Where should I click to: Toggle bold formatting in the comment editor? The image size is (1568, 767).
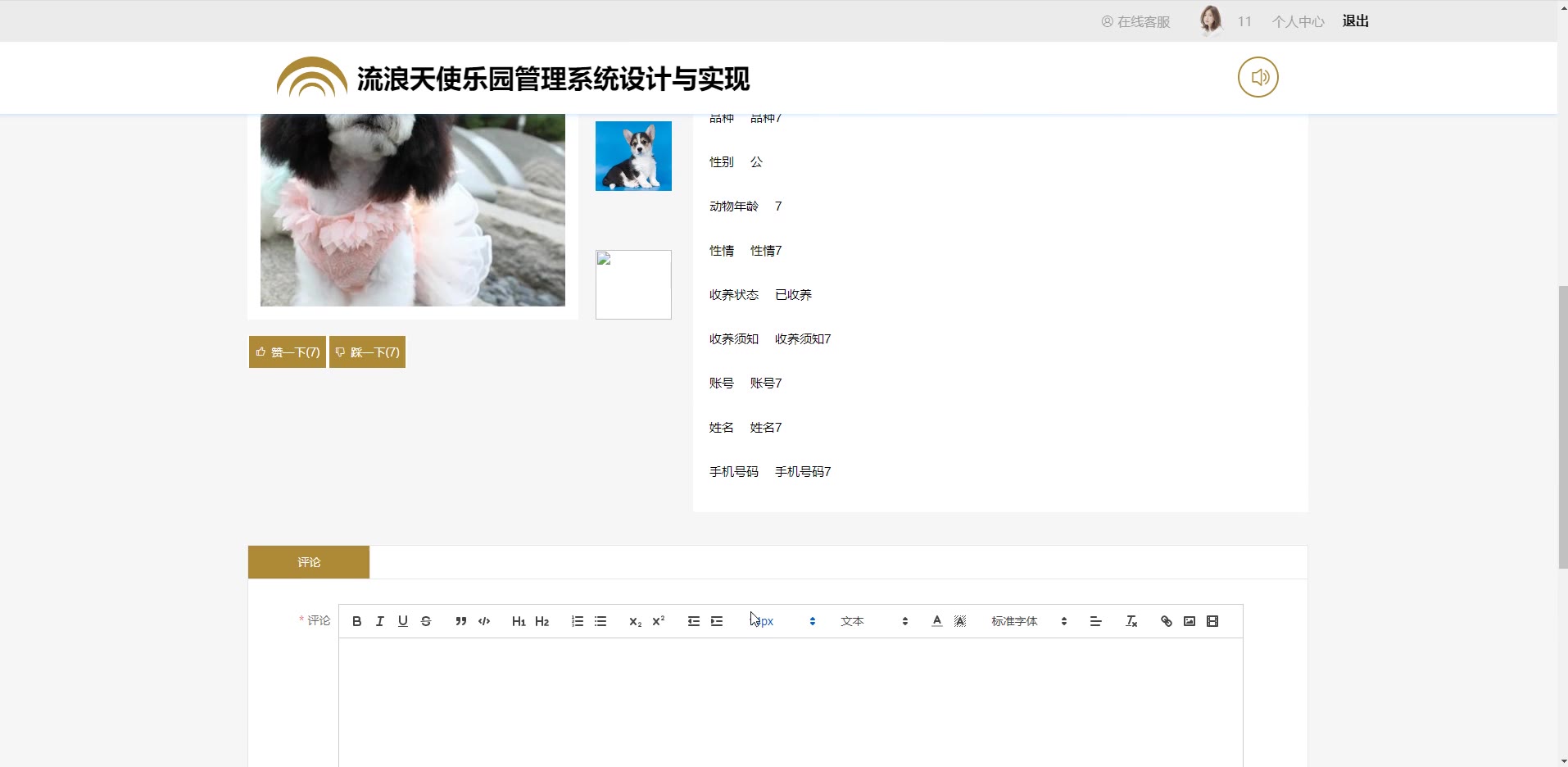click(356, 621)
